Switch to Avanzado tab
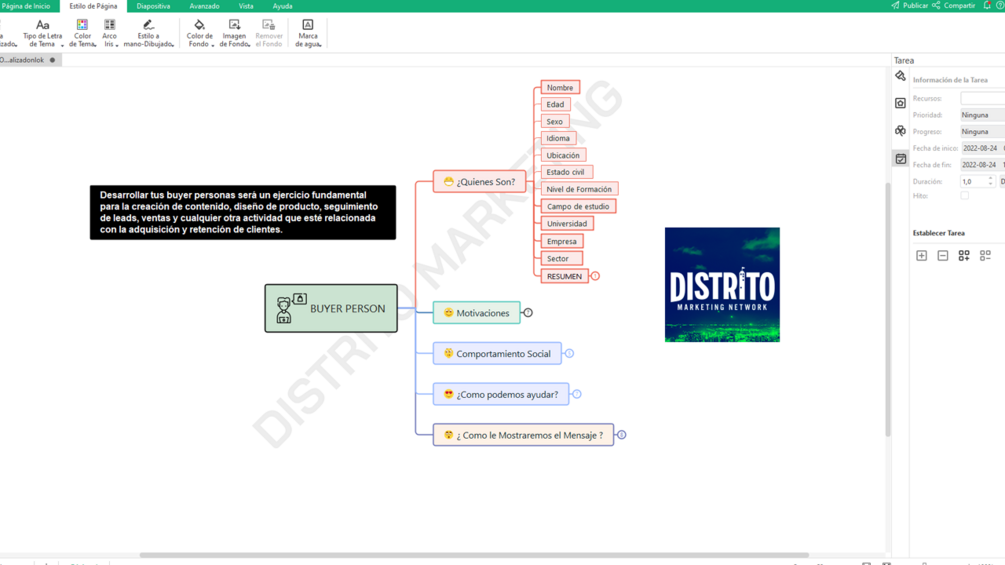 tap(204, 6)
